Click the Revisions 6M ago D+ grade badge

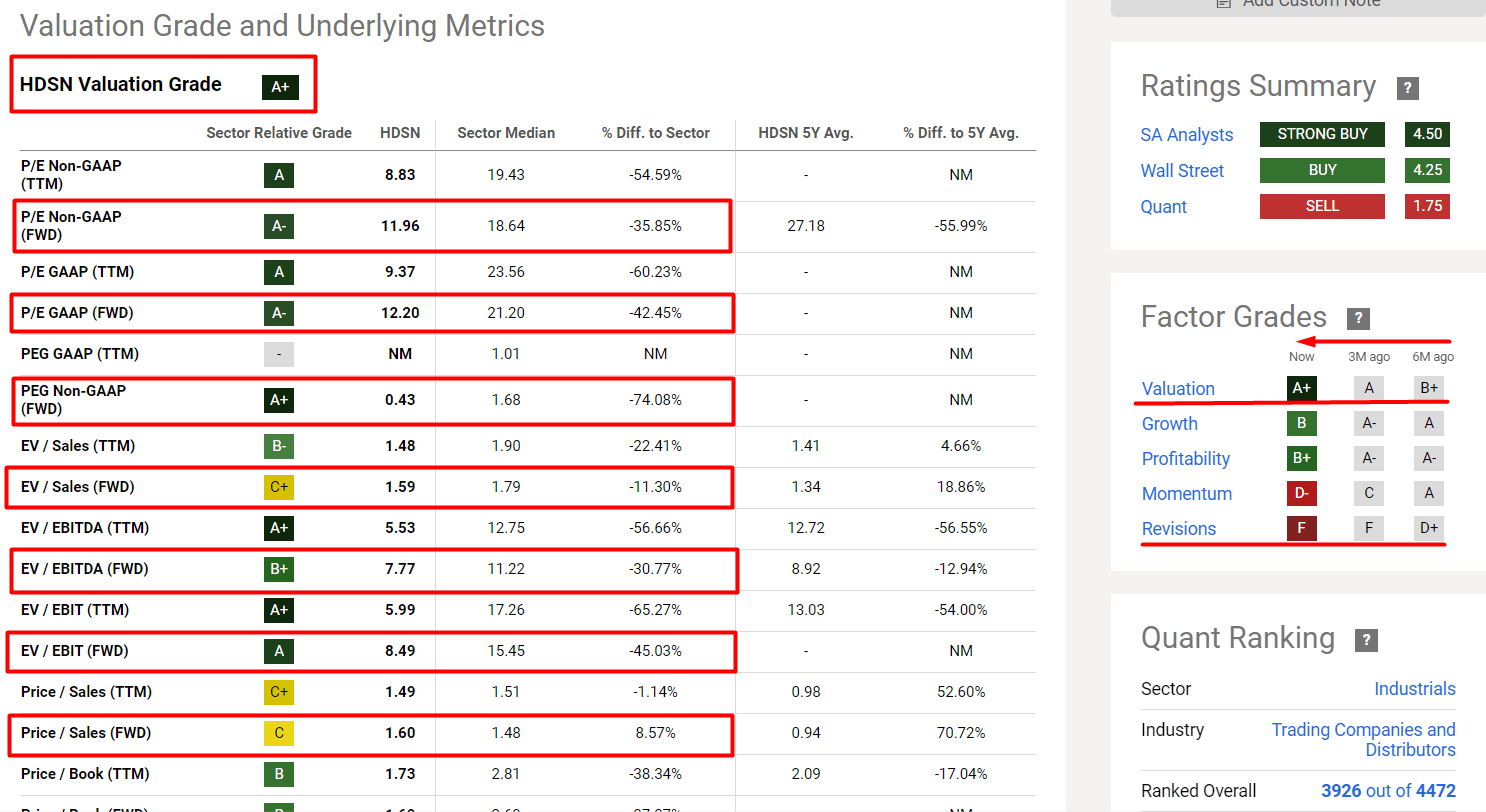click(1429, 528)
